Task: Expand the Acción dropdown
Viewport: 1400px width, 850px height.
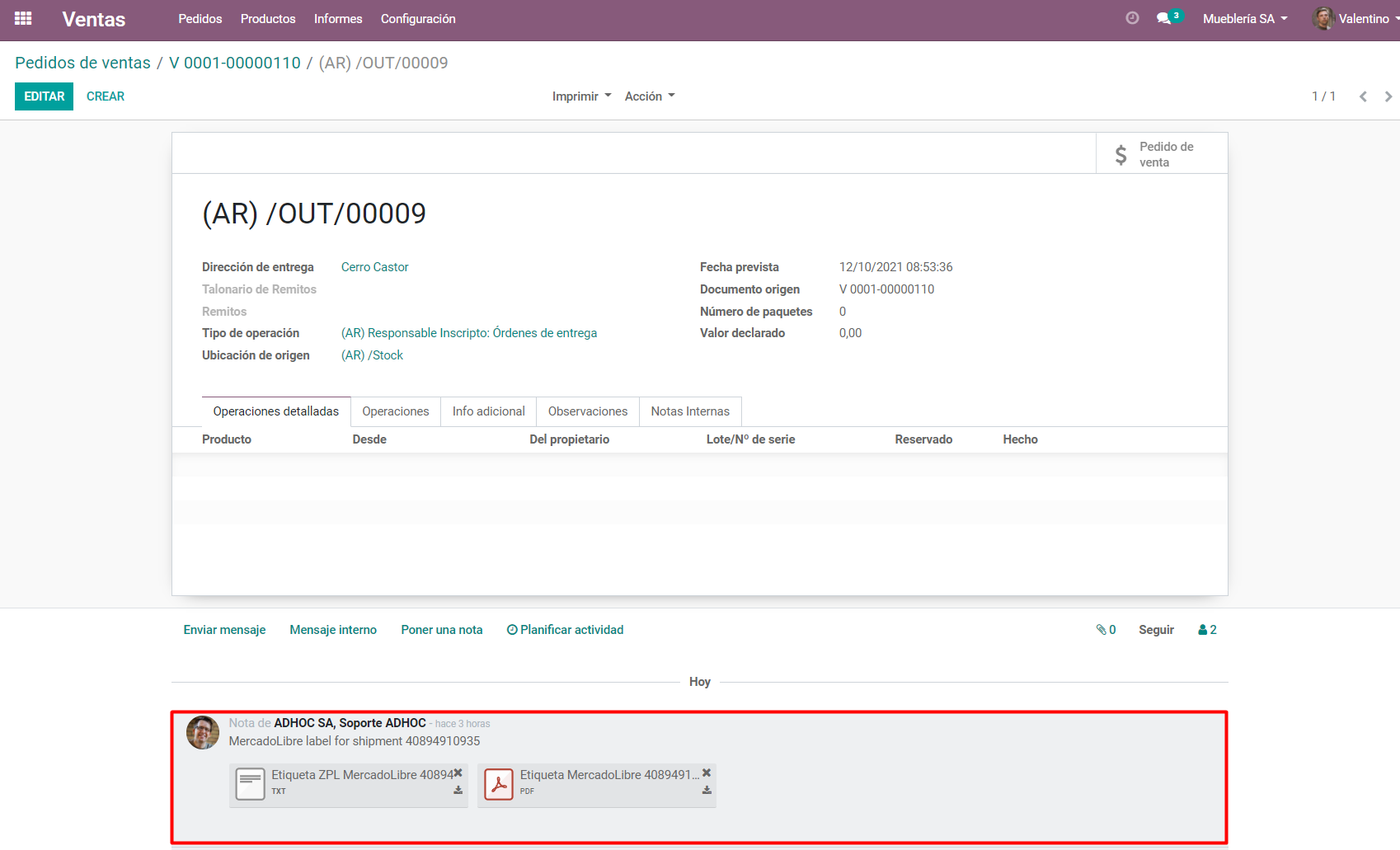Action: click(649, 96)
